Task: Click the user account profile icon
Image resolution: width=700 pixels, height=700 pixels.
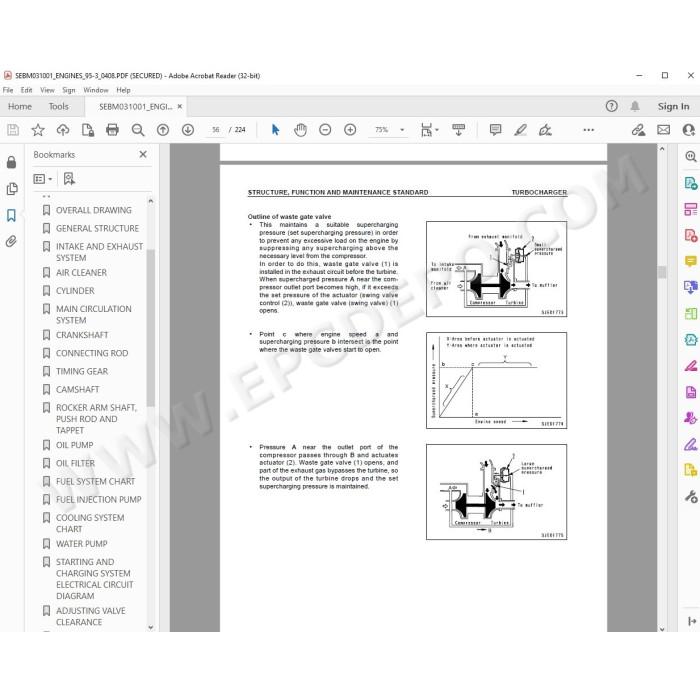Action: [689, 130]
